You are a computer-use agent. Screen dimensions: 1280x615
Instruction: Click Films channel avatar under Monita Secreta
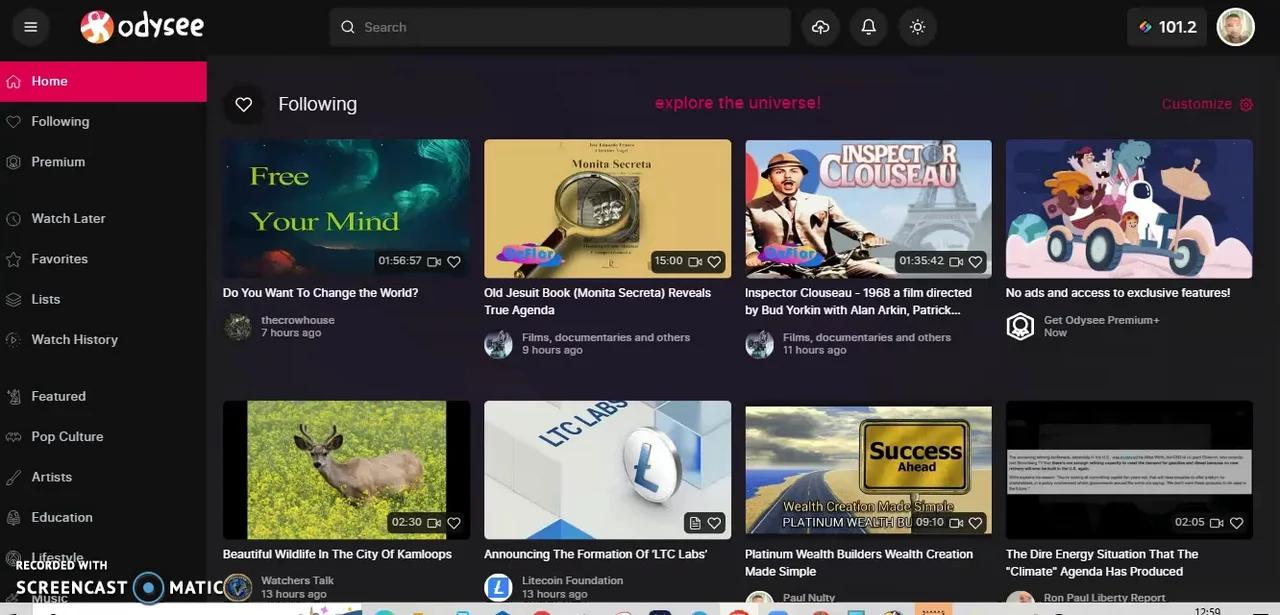498,344
